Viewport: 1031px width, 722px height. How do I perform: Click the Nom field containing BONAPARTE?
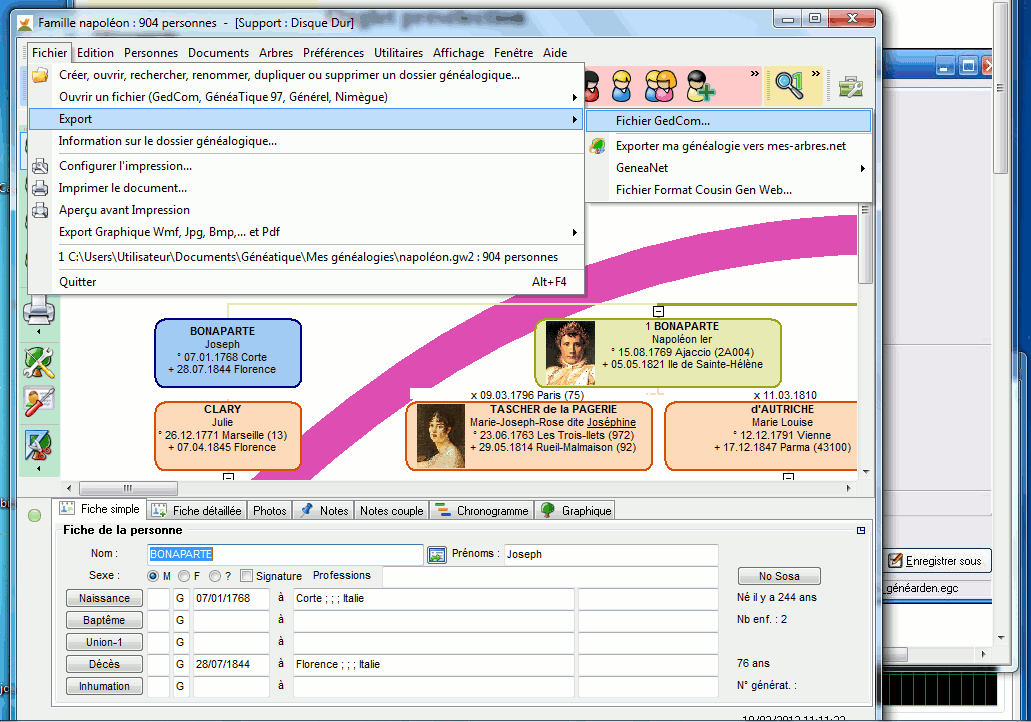click(285, 554)
